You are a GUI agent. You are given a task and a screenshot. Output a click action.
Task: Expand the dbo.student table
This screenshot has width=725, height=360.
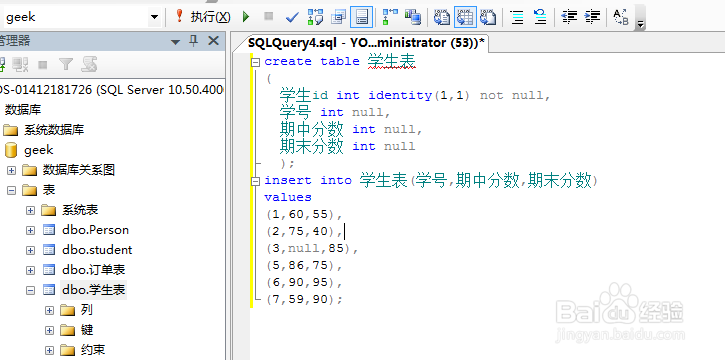click(31, 250)
